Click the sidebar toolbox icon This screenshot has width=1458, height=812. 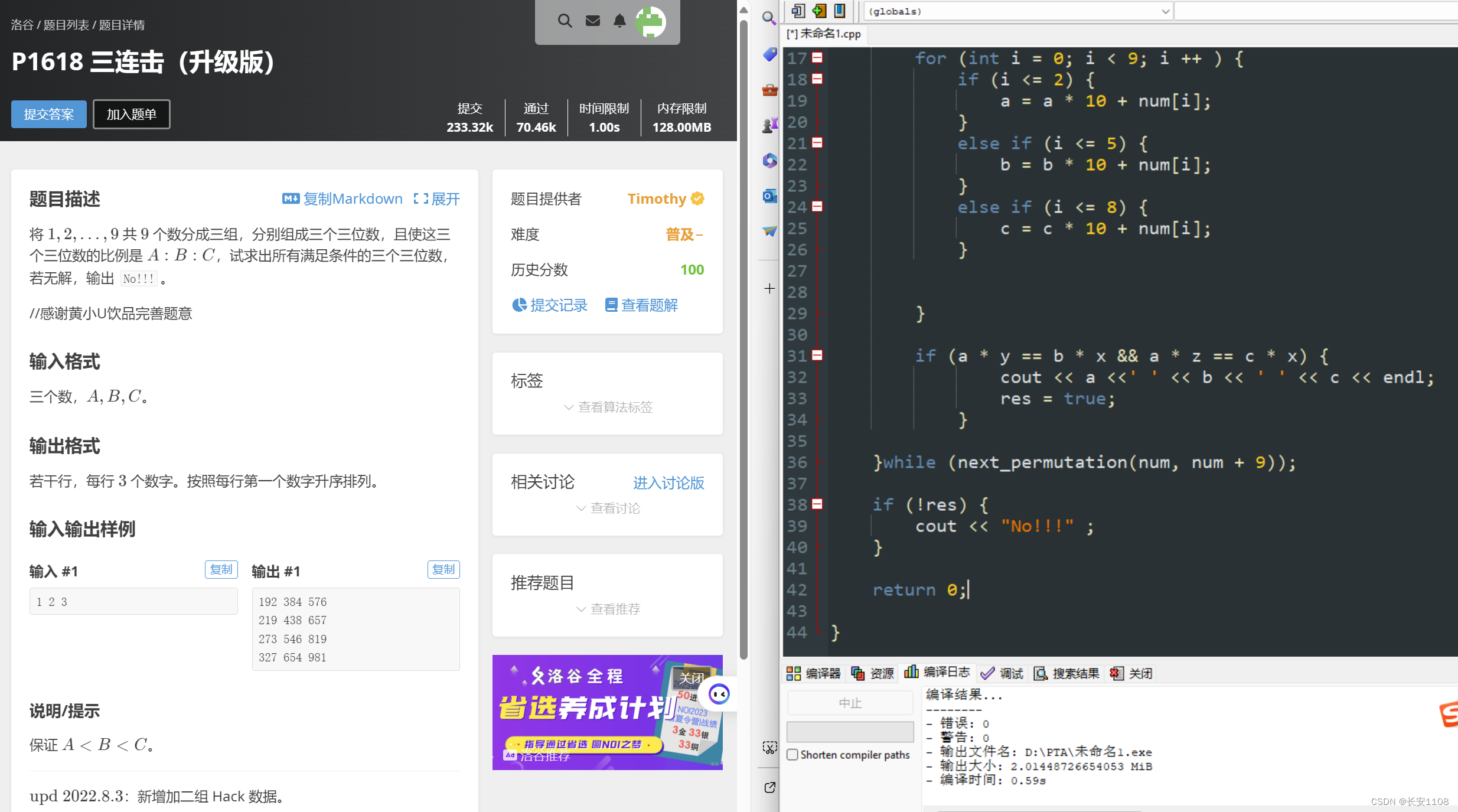click(769, 90)
